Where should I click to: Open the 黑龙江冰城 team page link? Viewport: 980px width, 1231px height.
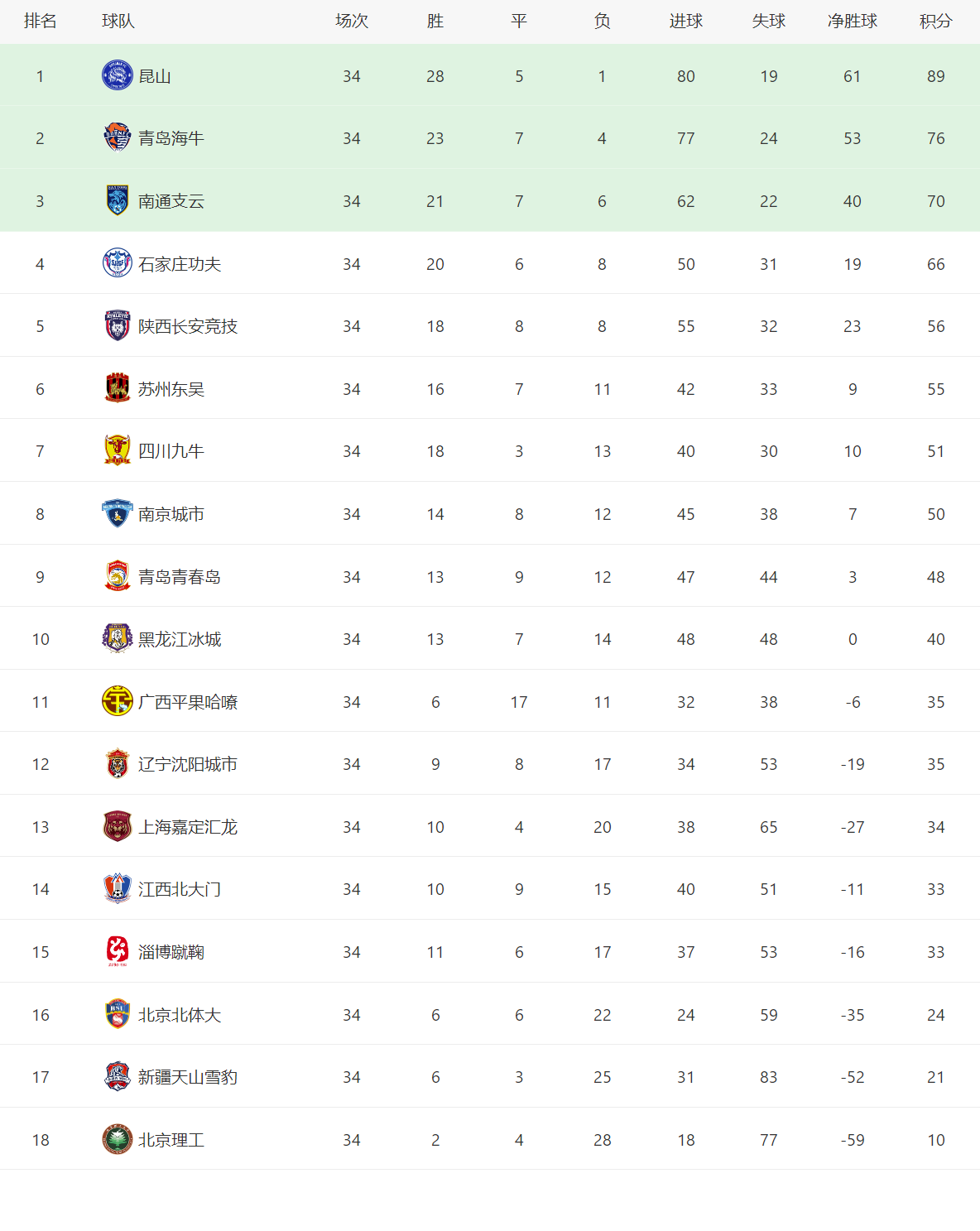180,639
